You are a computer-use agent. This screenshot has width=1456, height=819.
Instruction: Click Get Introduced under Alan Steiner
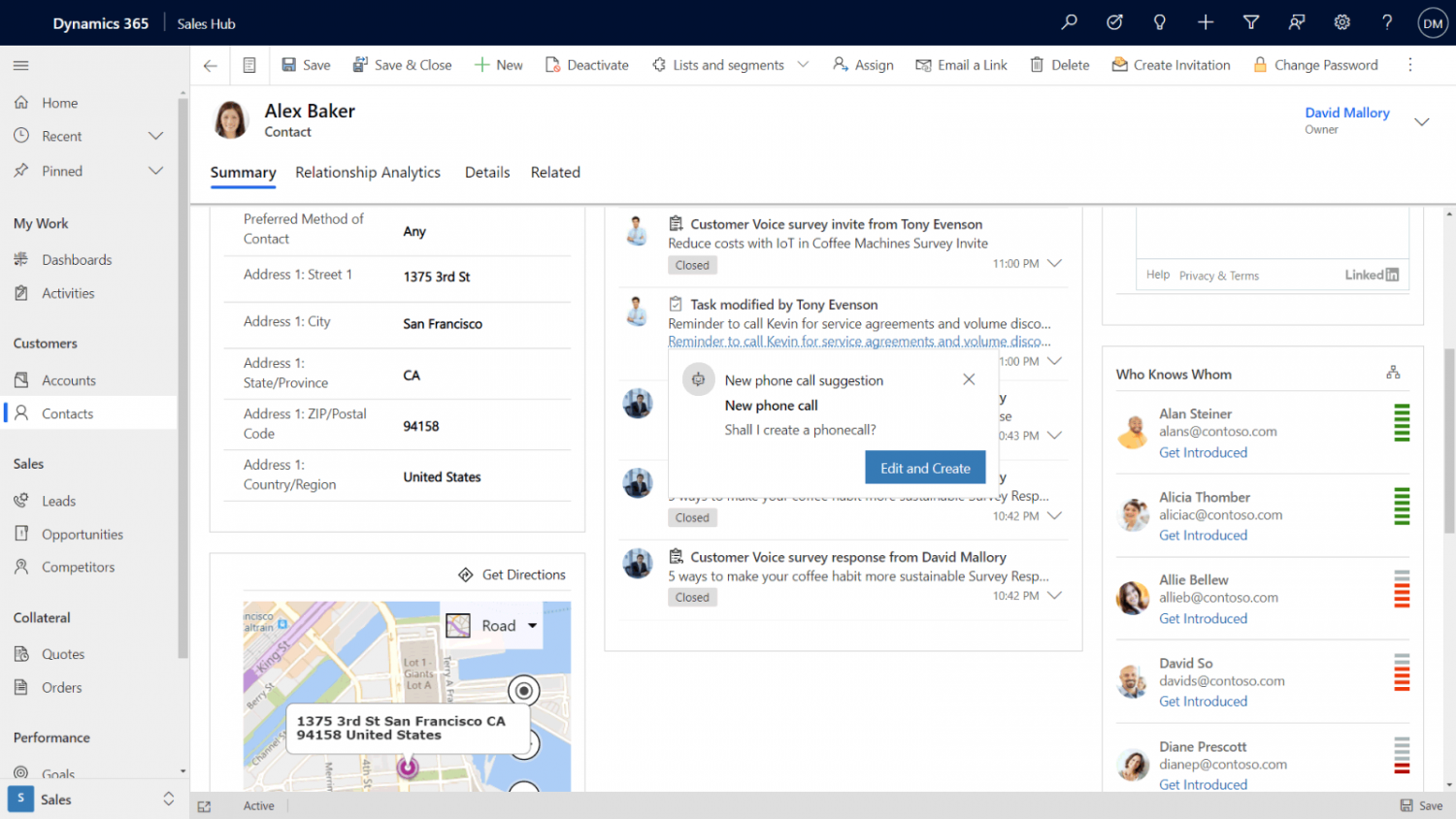tap(1204, 452)
